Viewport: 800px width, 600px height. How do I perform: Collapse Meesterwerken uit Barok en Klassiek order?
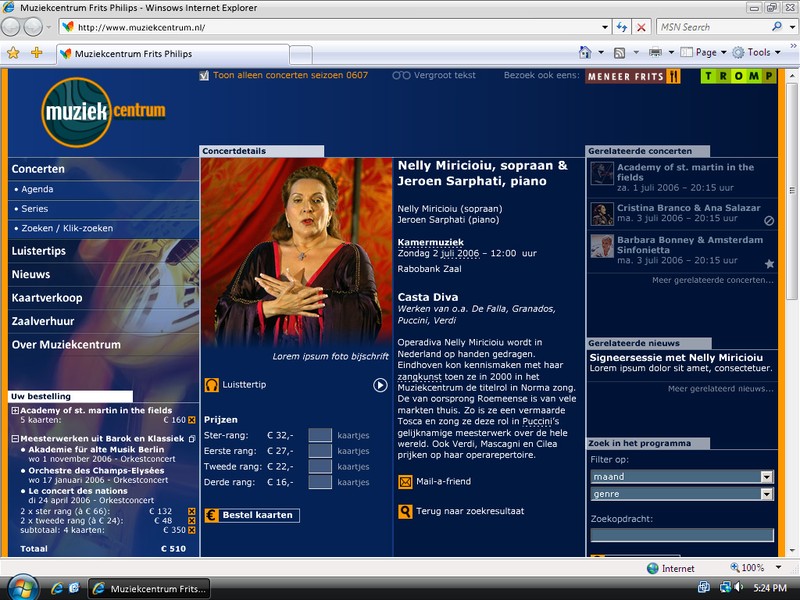coord(15,438)
